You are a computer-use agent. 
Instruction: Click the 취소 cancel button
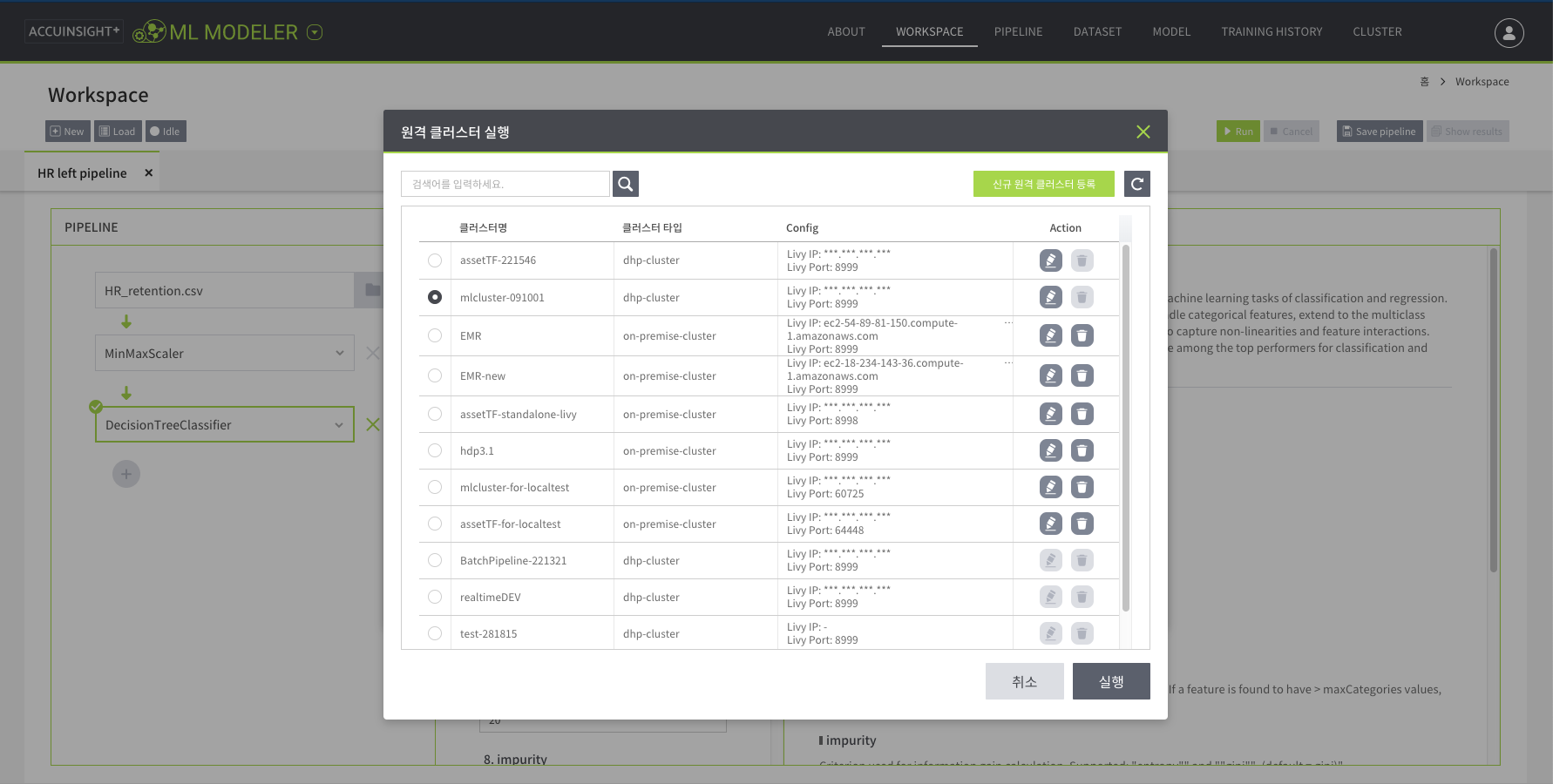point(1025,681)
